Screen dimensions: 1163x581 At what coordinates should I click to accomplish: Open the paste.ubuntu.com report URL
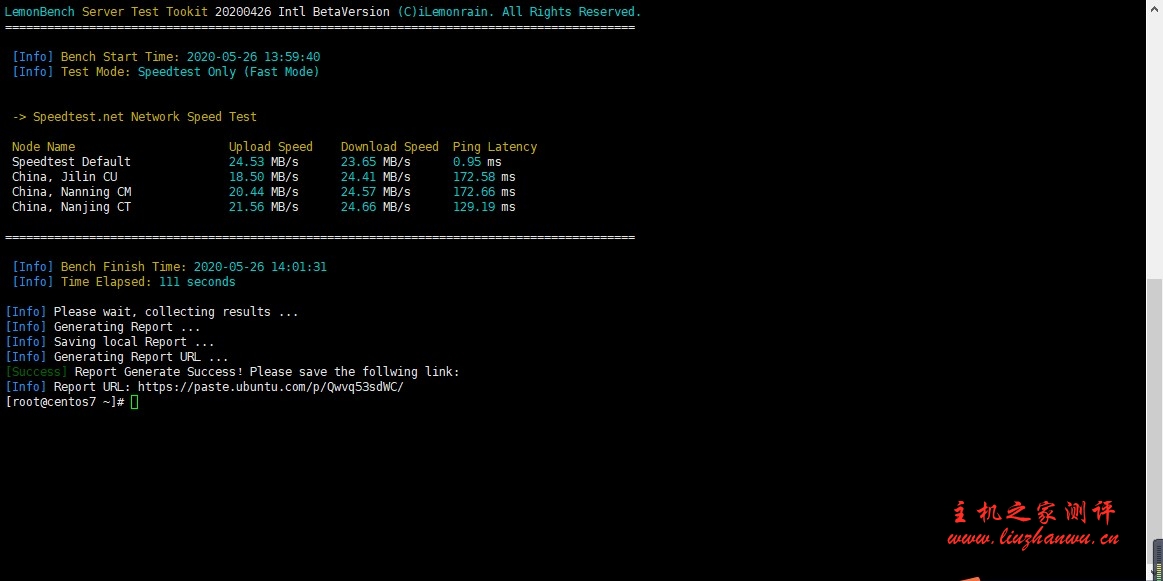coord(270,387)
